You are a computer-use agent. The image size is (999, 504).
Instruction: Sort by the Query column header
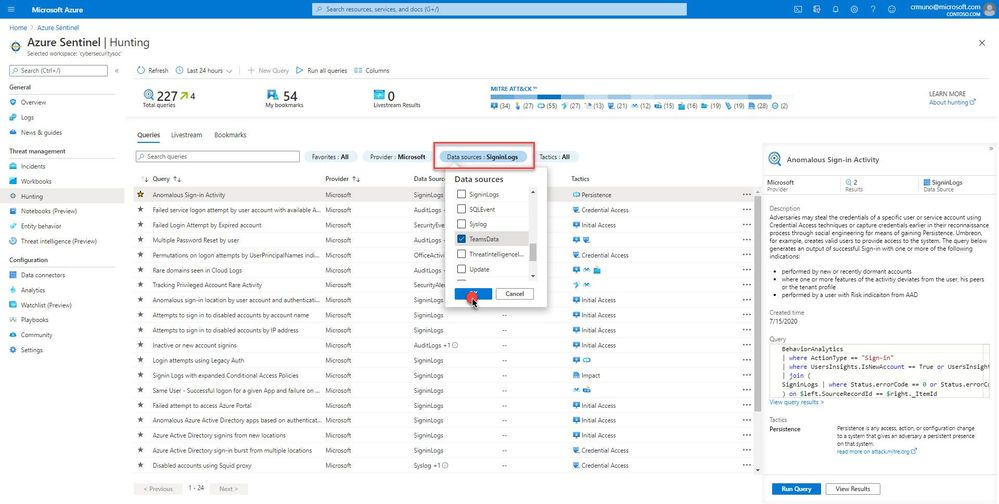point(167,179)
